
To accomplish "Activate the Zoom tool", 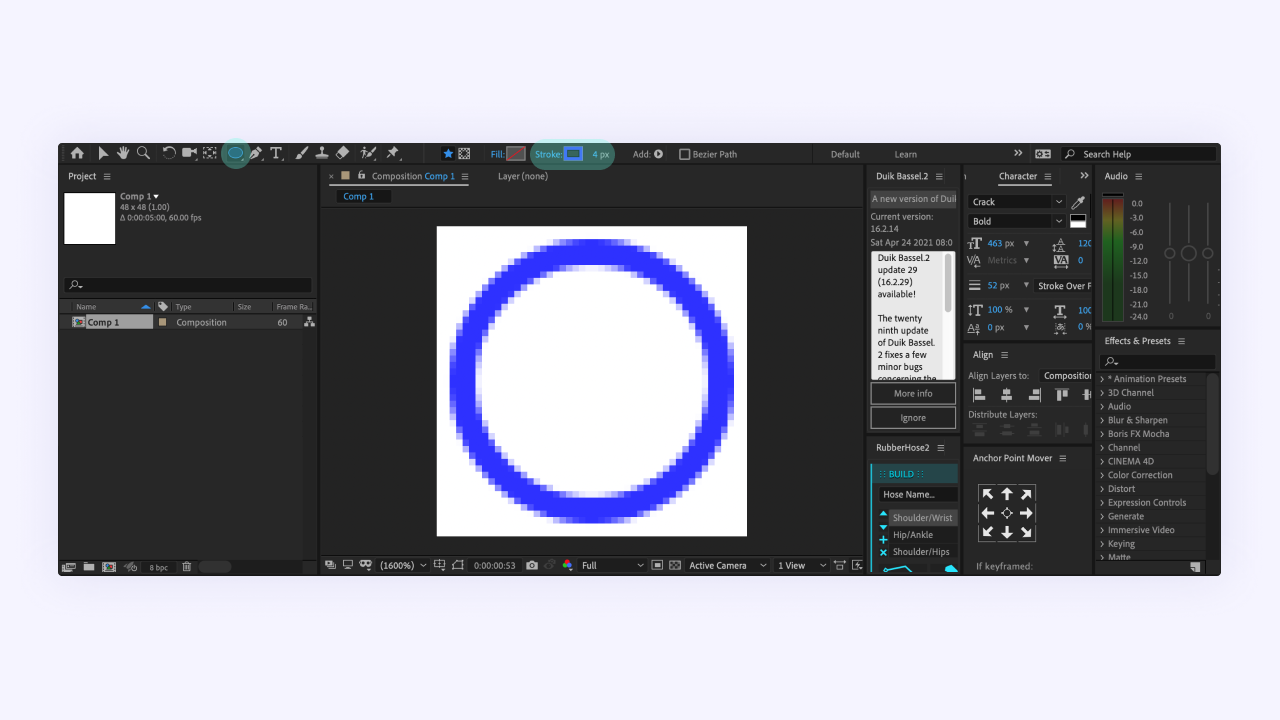I will [x=142, y=154].
